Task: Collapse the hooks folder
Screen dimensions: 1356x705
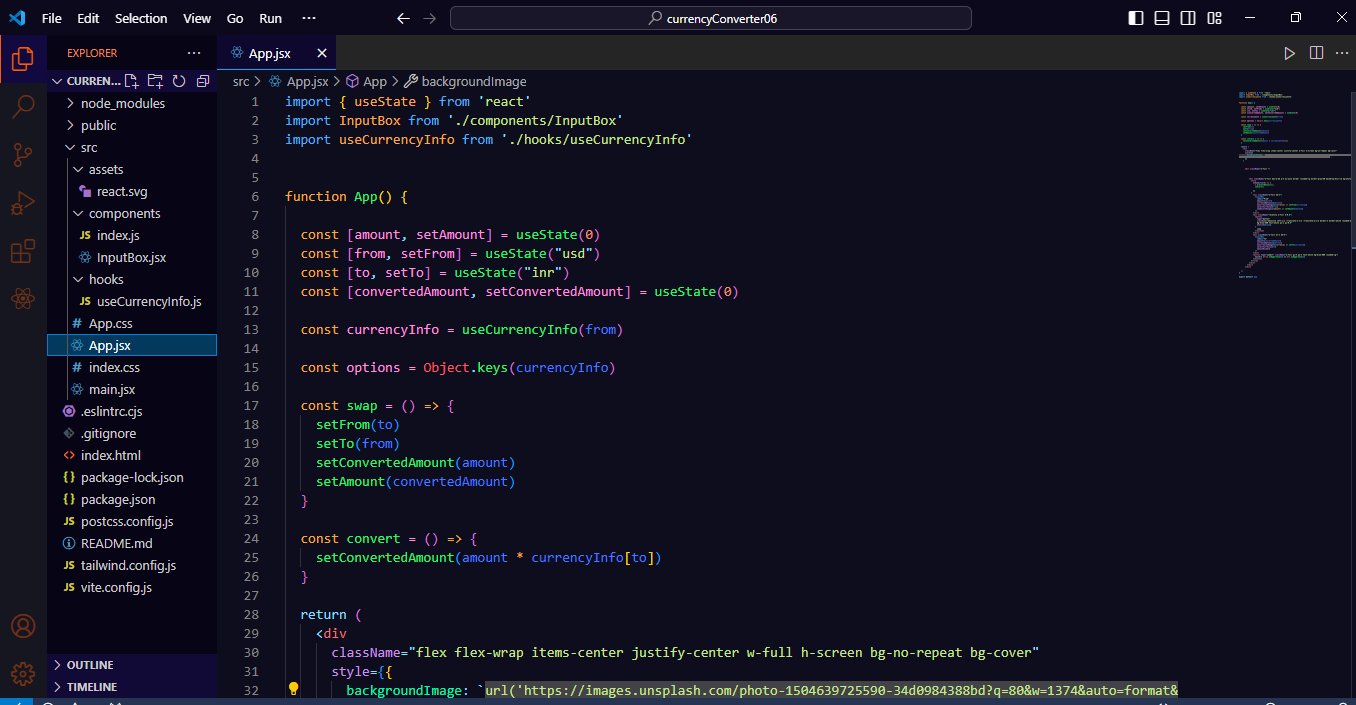Action: point(105,279)
